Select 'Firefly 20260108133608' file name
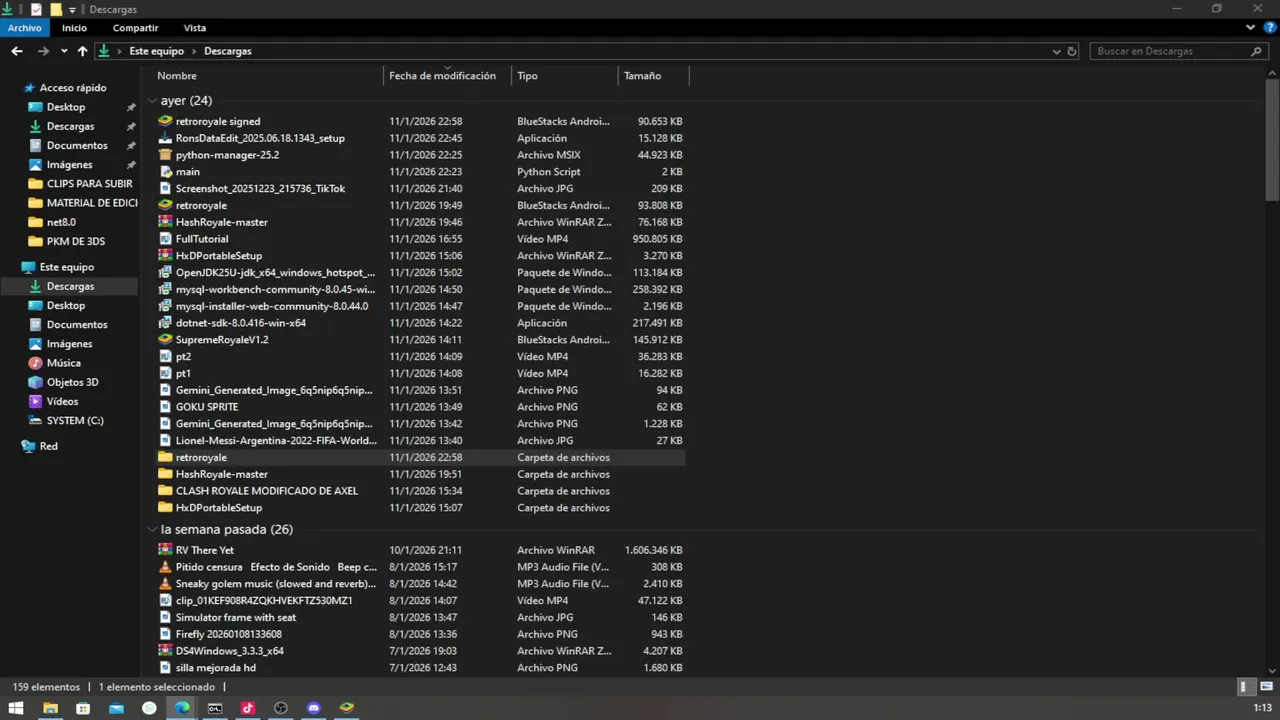 pos(229,634)
